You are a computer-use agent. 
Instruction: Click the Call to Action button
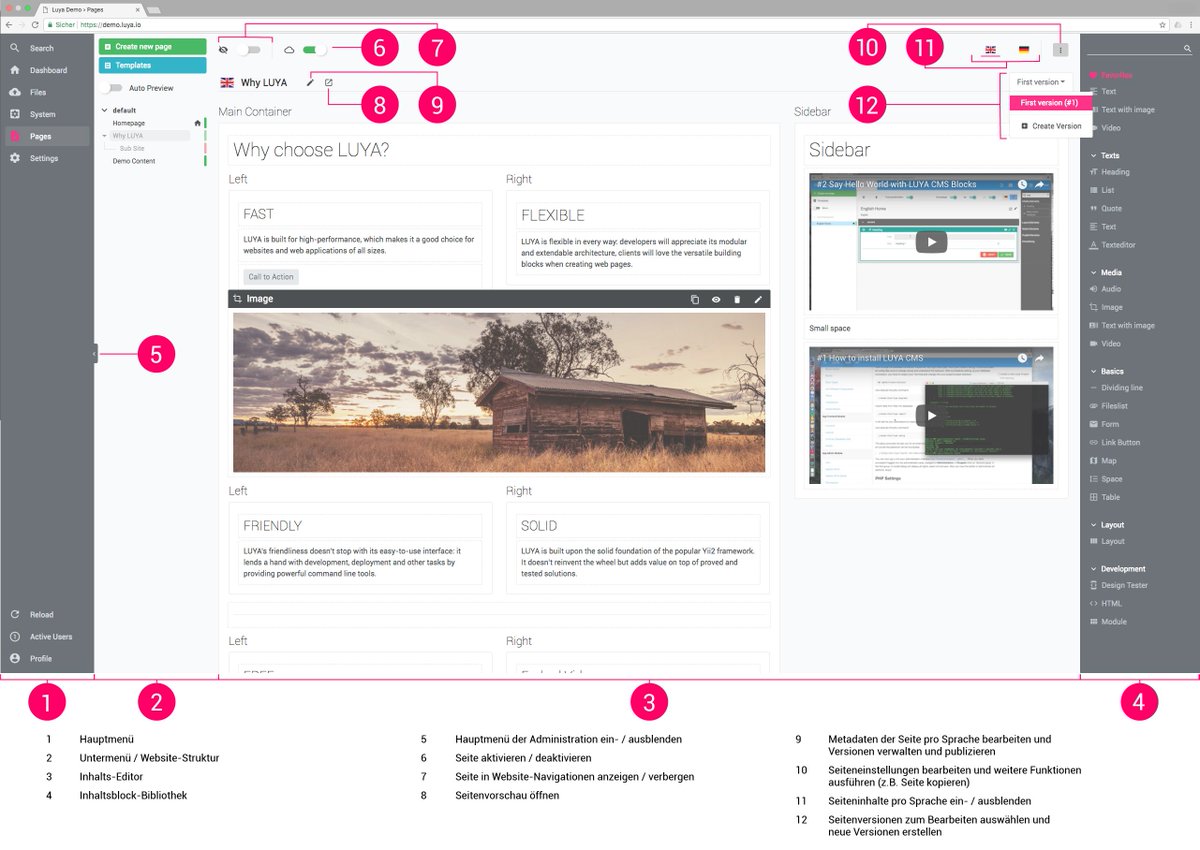(271, 276)
